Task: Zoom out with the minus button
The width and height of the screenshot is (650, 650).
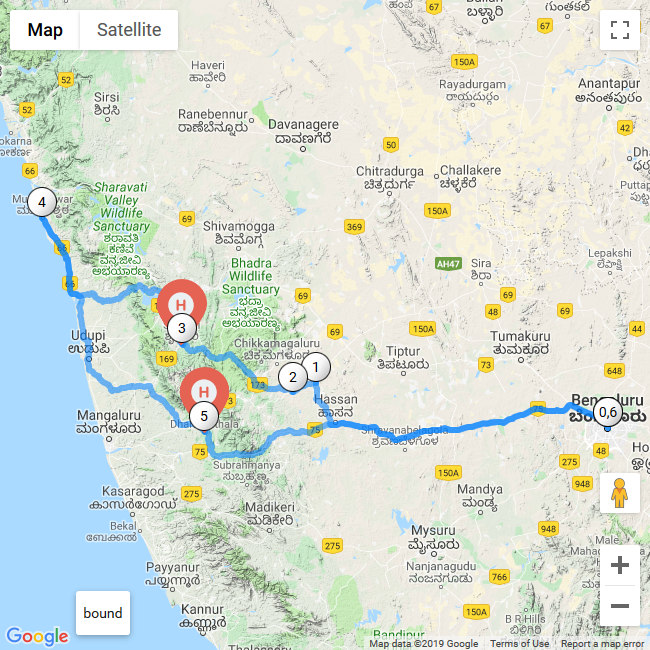Action: coord(620,606)
